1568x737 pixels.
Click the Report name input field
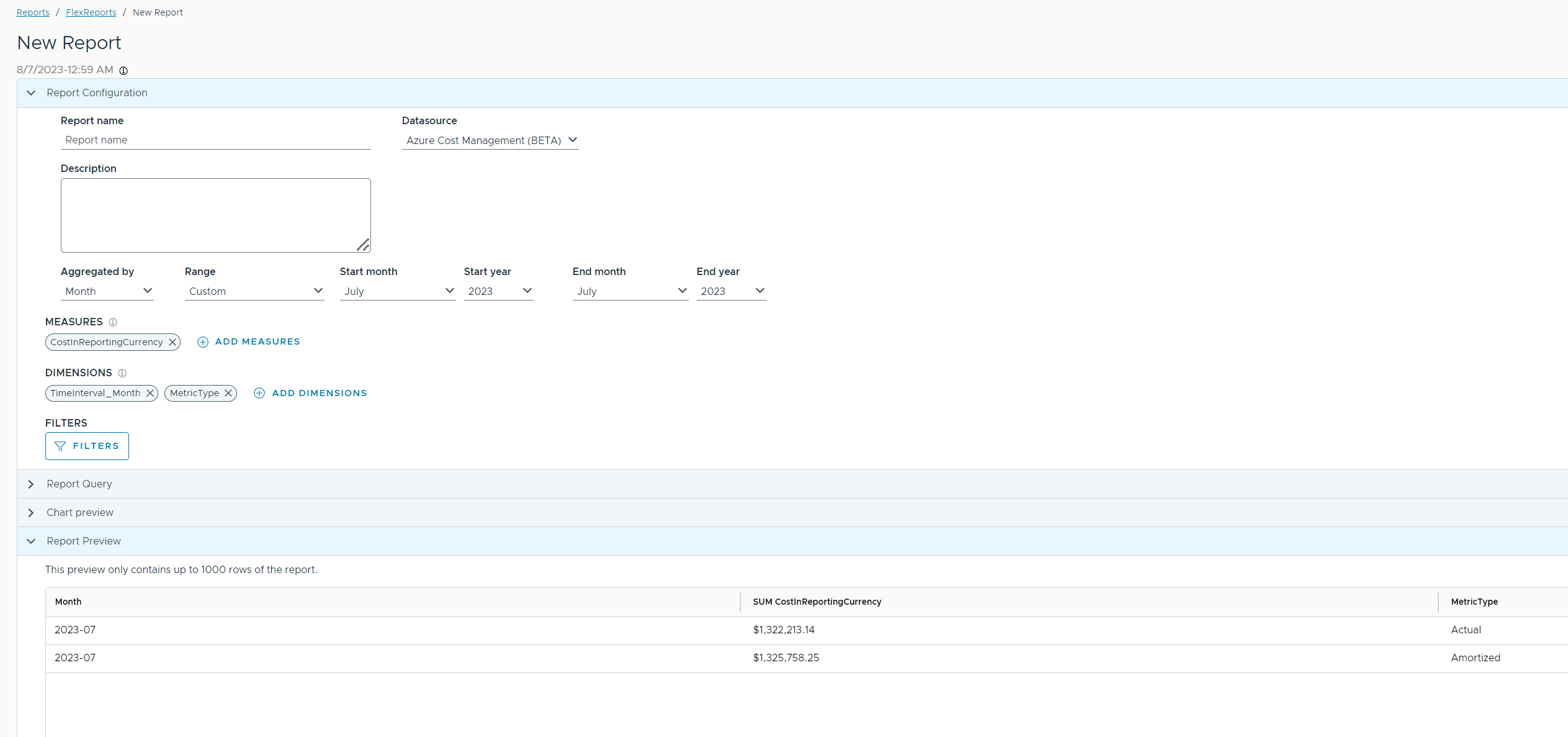[215, 140]
